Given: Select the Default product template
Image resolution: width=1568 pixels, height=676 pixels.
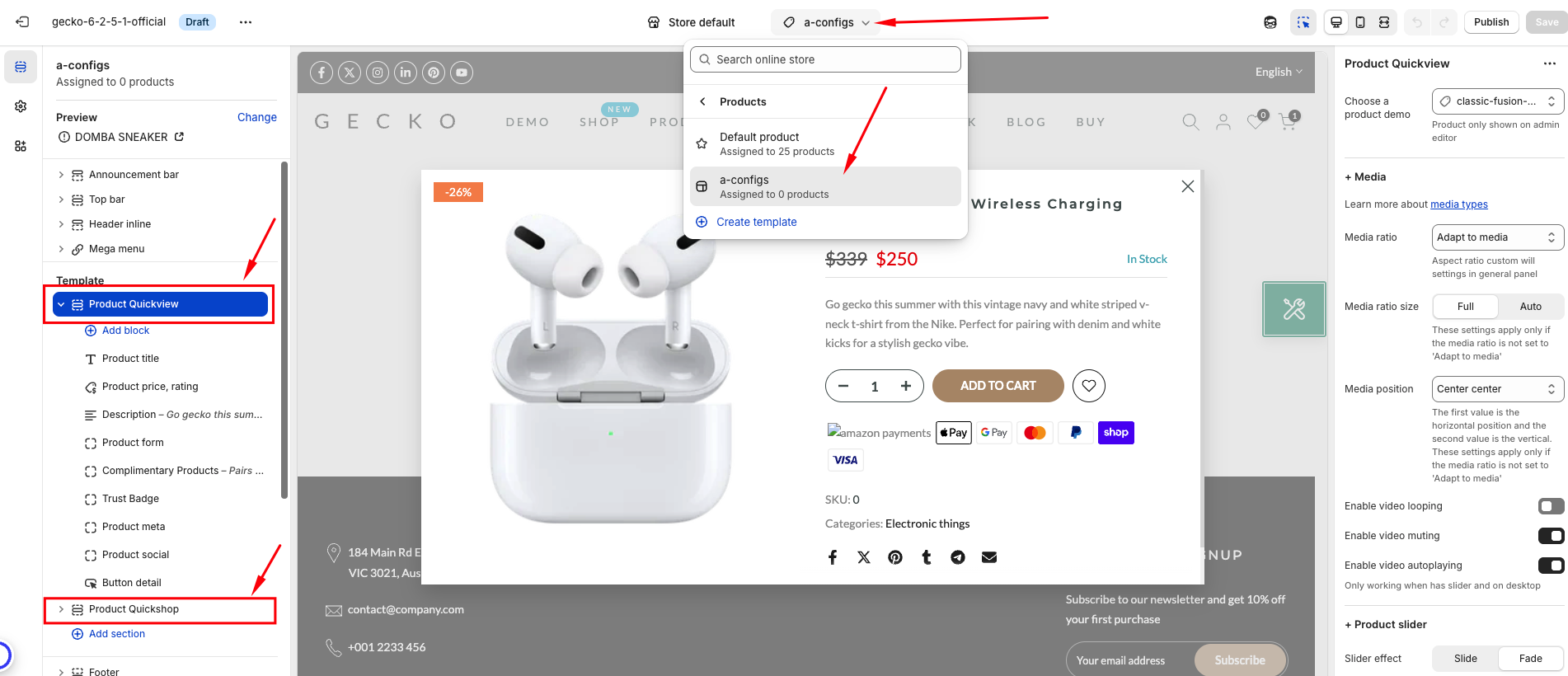Looking at the screenshot, I should pyautogui.click(x=824, y=143).
